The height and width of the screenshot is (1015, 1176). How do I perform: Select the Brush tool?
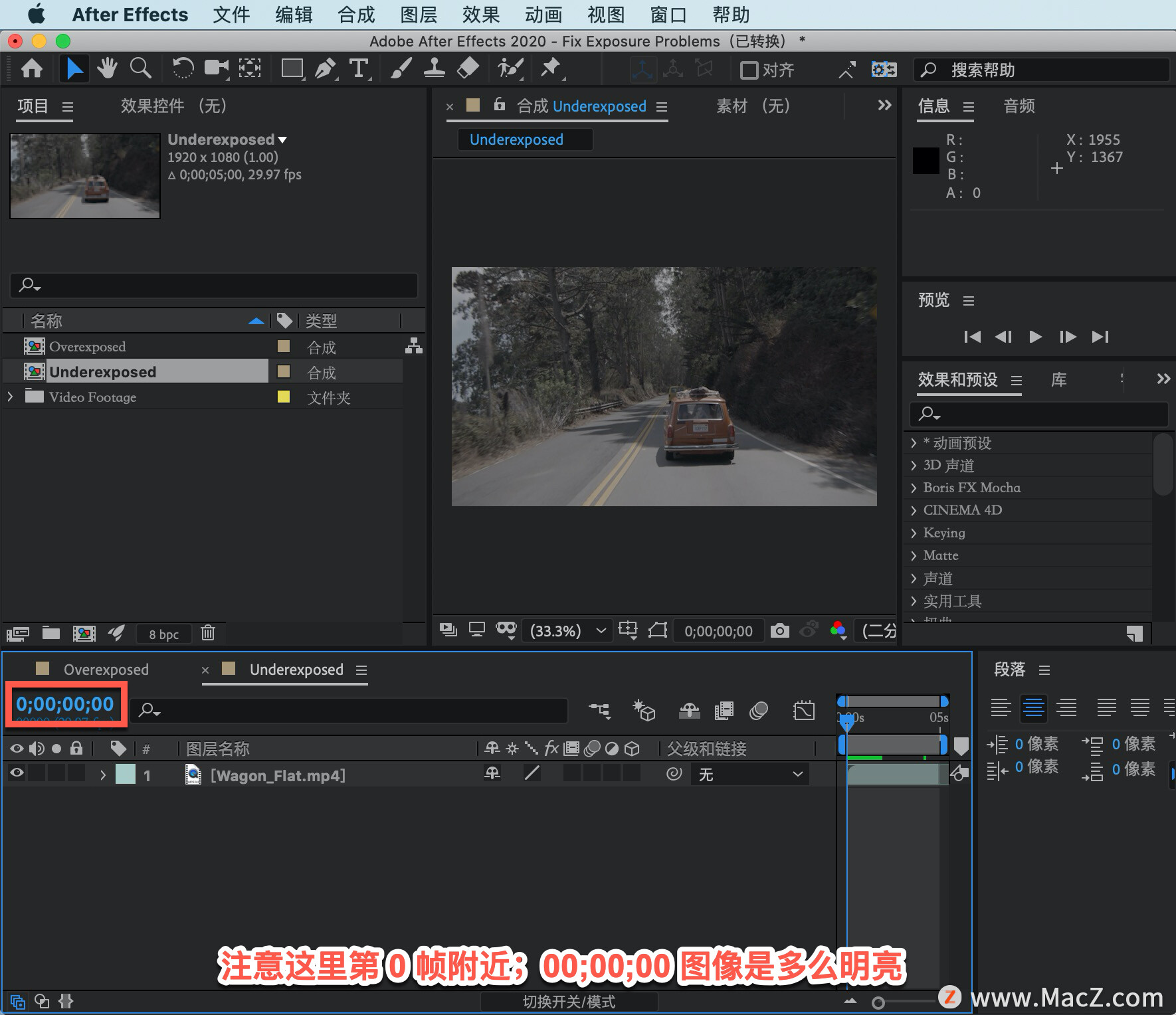tap(401, 68)
